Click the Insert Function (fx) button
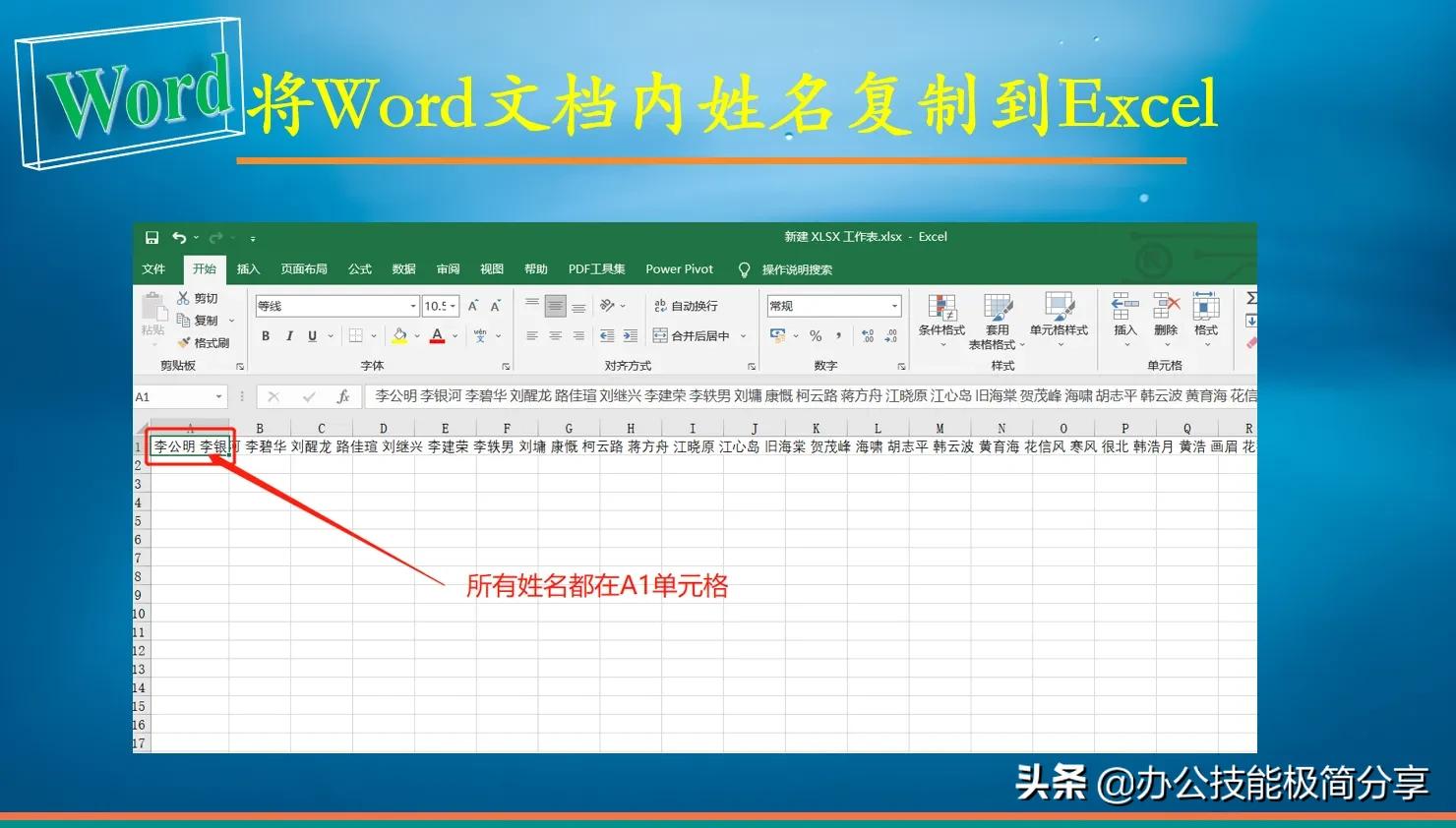This screenshot has height=828, width=1456. (342, 396)
